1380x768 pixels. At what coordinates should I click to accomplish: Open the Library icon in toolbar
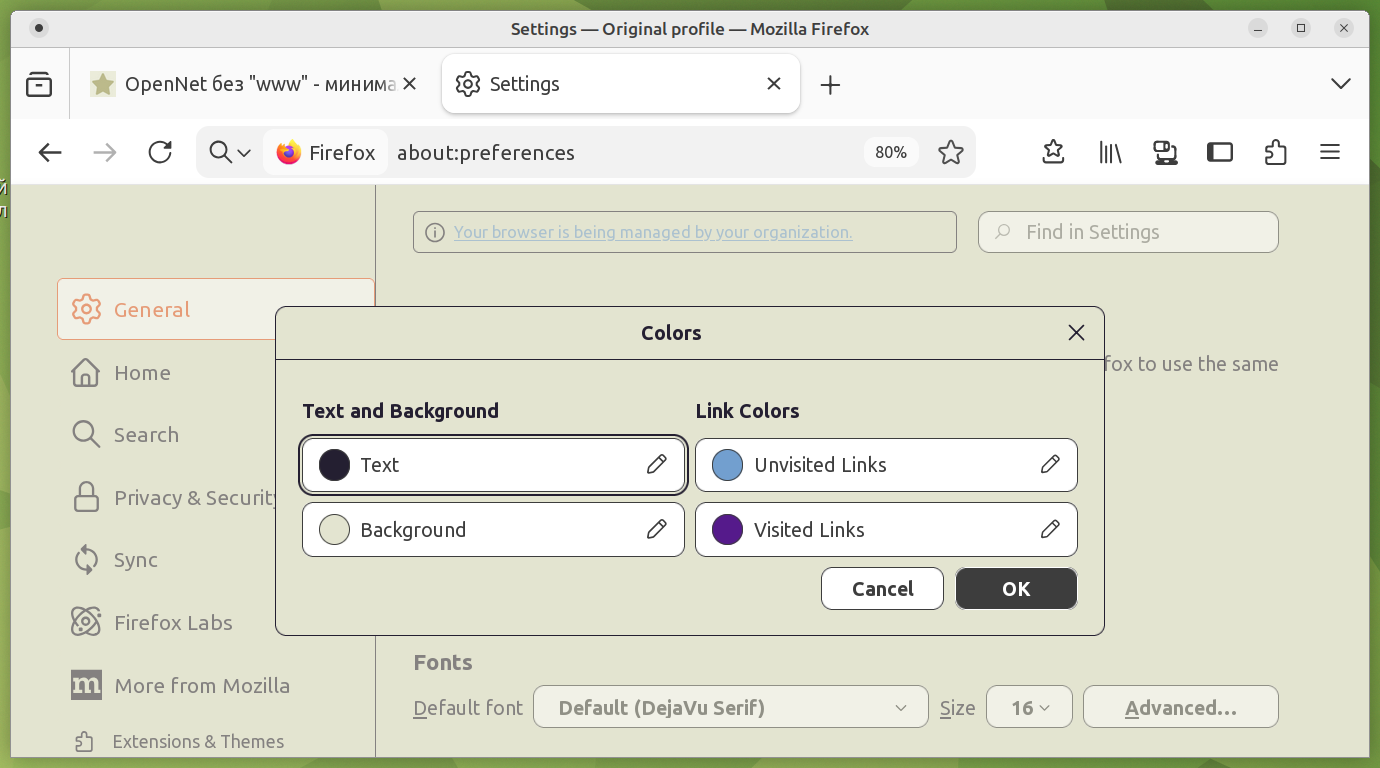click(x=1110, y=152)
